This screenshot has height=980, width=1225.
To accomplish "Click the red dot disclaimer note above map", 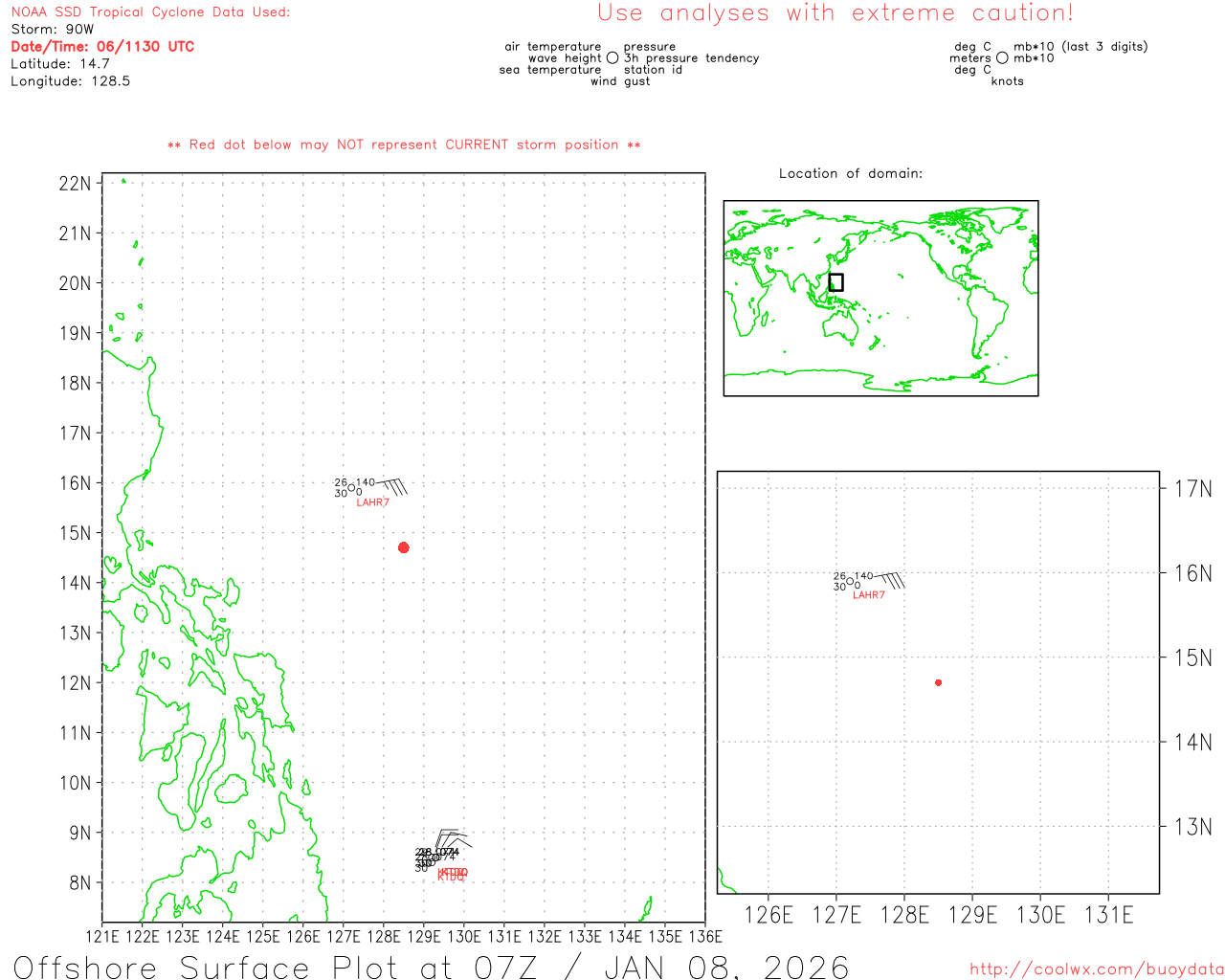I will point(403,145).
